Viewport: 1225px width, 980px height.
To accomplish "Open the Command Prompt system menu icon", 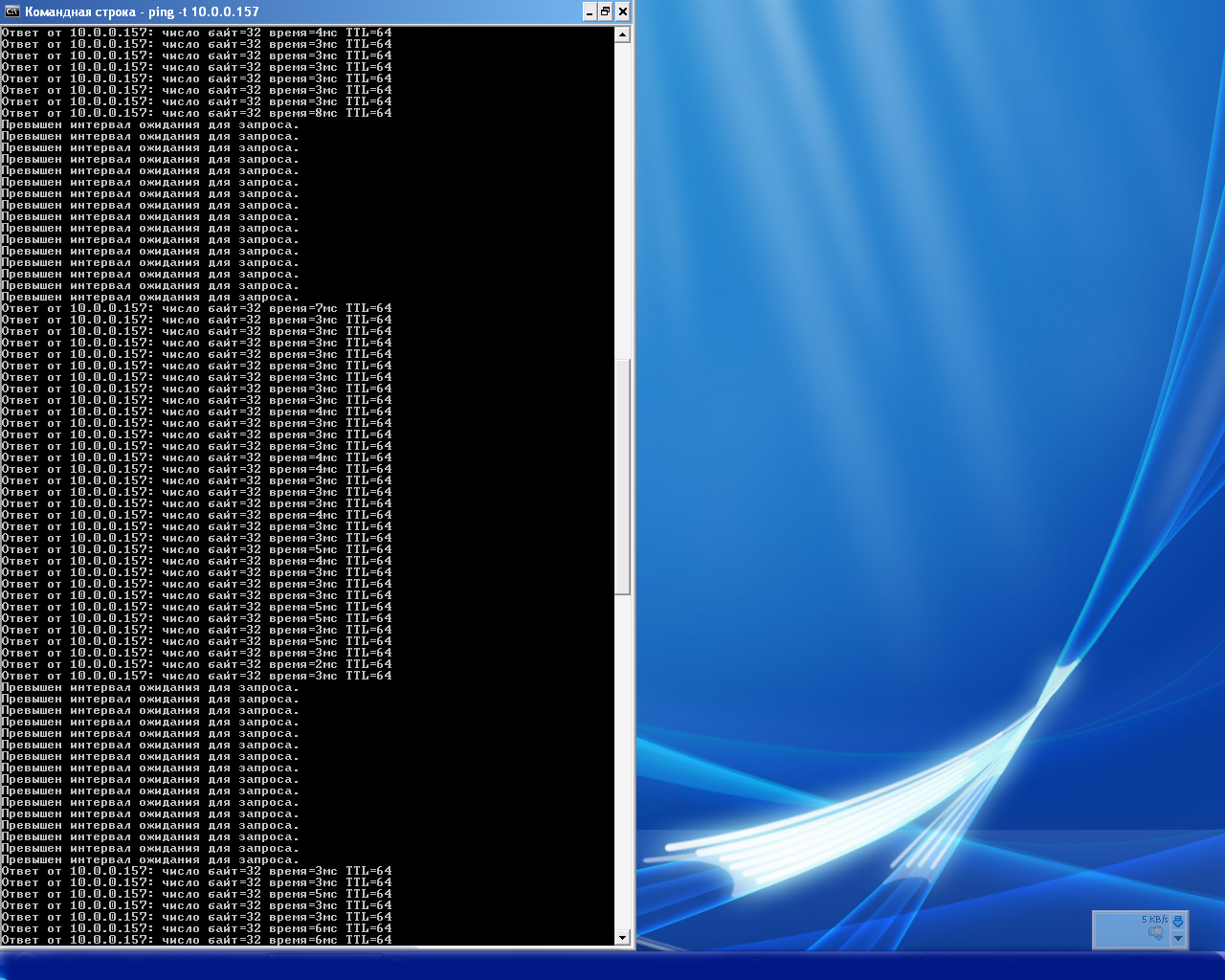I will point(12,11).
